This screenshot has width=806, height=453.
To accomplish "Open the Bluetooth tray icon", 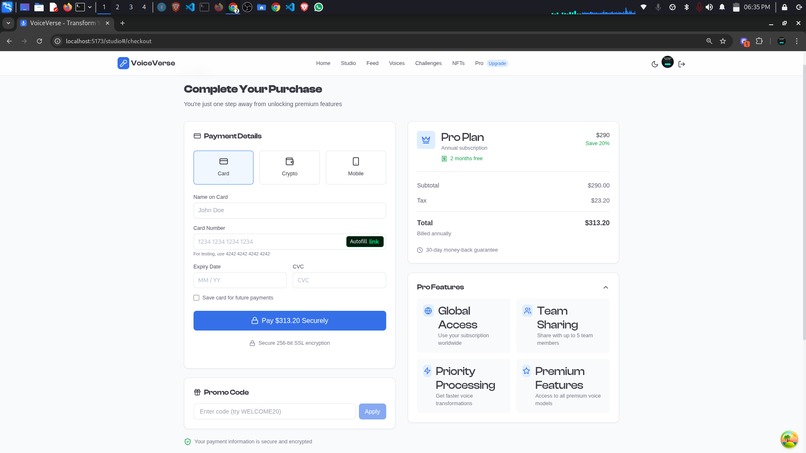I will (x=686, y=7).
